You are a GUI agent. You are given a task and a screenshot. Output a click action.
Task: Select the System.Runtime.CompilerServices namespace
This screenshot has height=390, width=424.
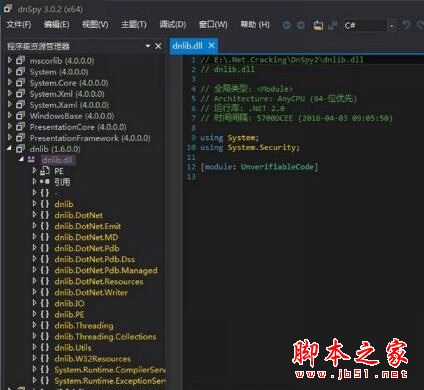pos(110,370)
